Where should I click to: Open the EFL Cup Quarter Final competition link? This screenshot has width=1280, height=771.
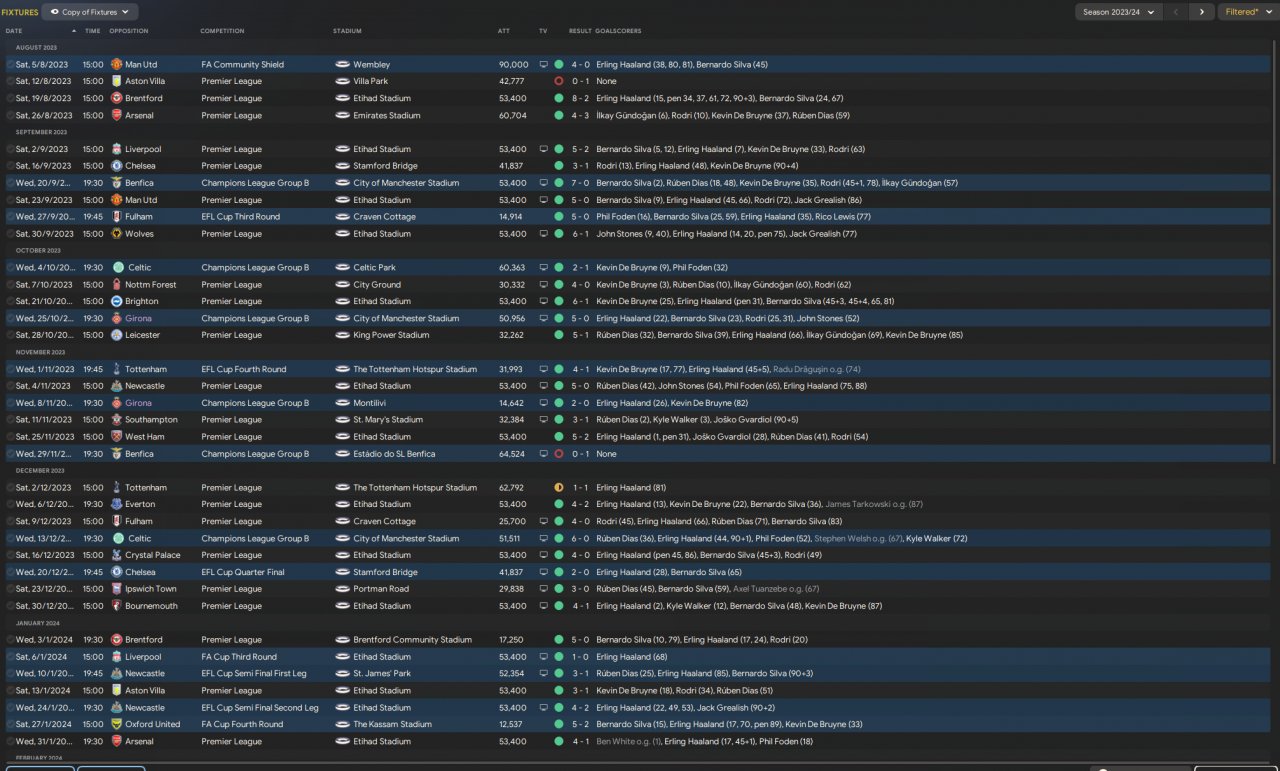tap(243, 572)
